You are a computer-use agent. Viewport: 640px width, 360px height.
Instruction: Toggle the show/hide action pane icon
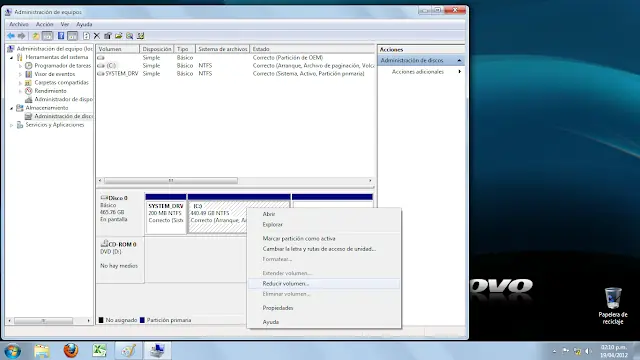(72, 36)
